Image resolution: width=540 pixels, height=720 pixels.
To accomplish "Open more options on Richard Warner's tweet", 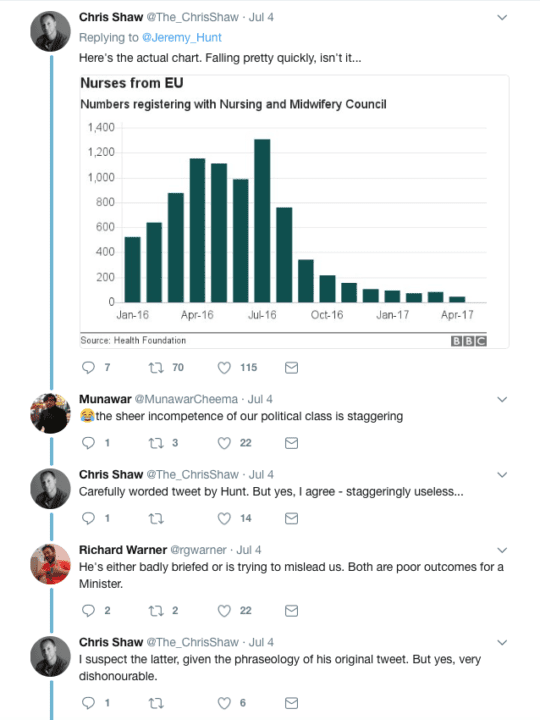I will pyautogui.click(x=502, y=550).
